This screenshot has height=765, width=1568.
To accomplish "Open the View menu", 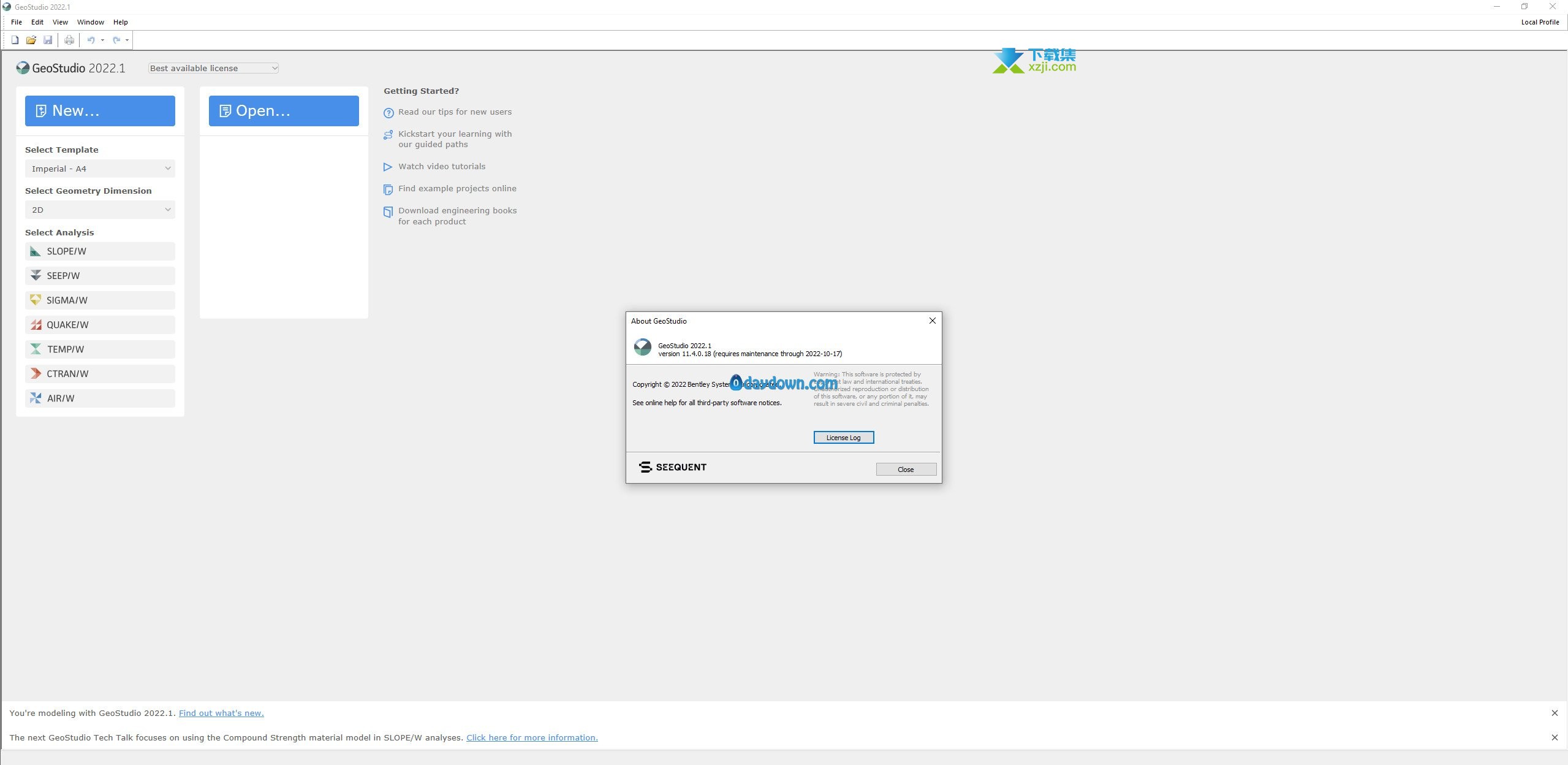I will click(x=60, y=22).
